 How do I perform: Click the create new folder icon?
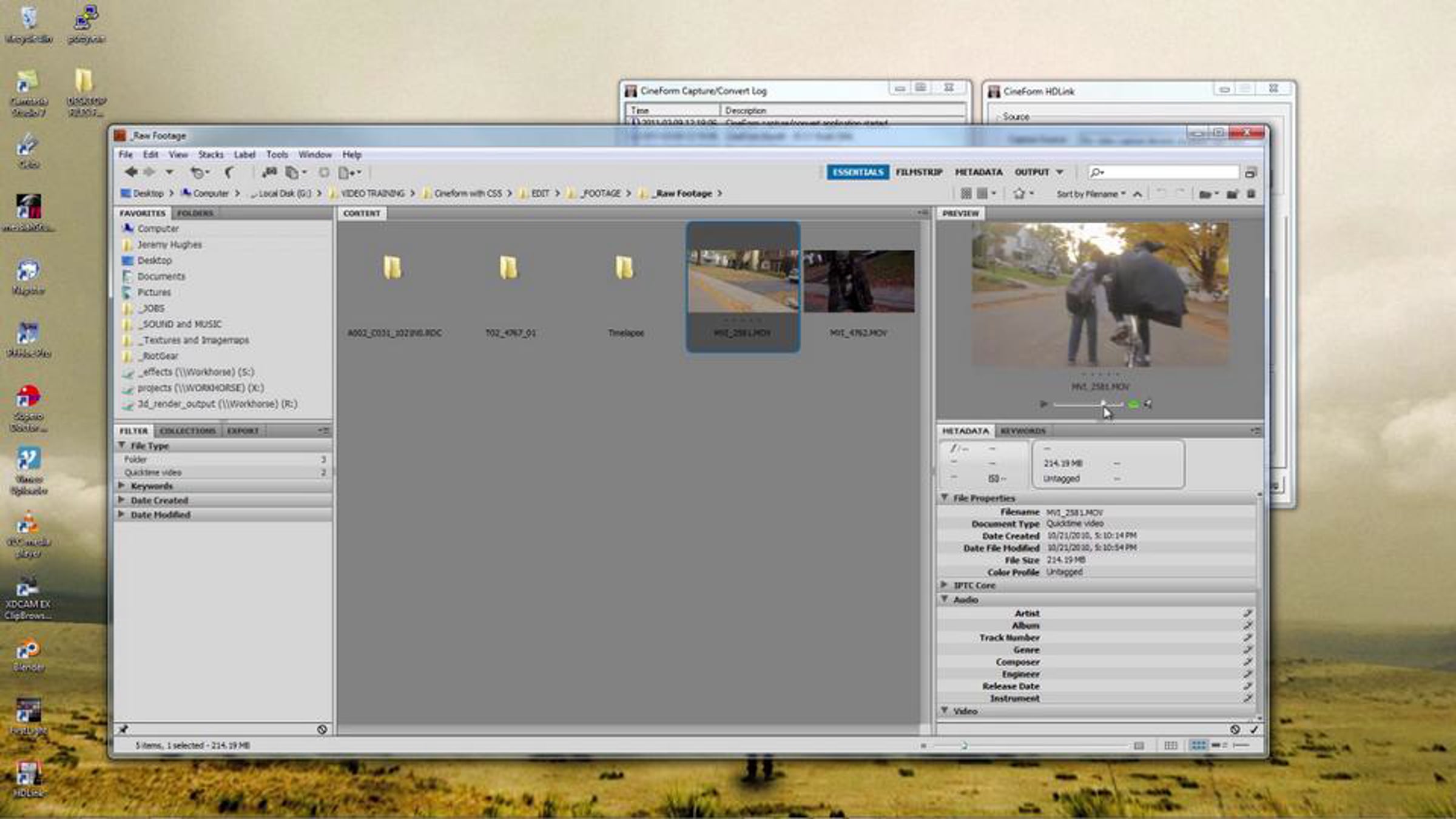pos(1232,194)
